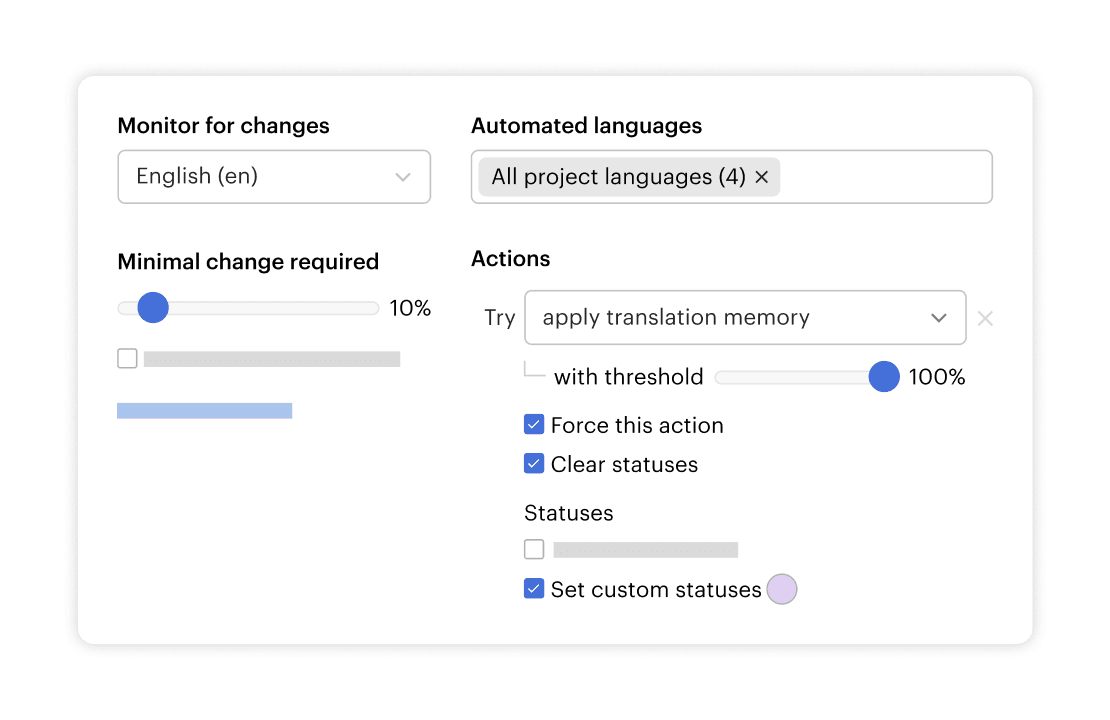Click the threshold slider track left of knob
This screenshot has height=720, width=1110.
pos(790,377)
